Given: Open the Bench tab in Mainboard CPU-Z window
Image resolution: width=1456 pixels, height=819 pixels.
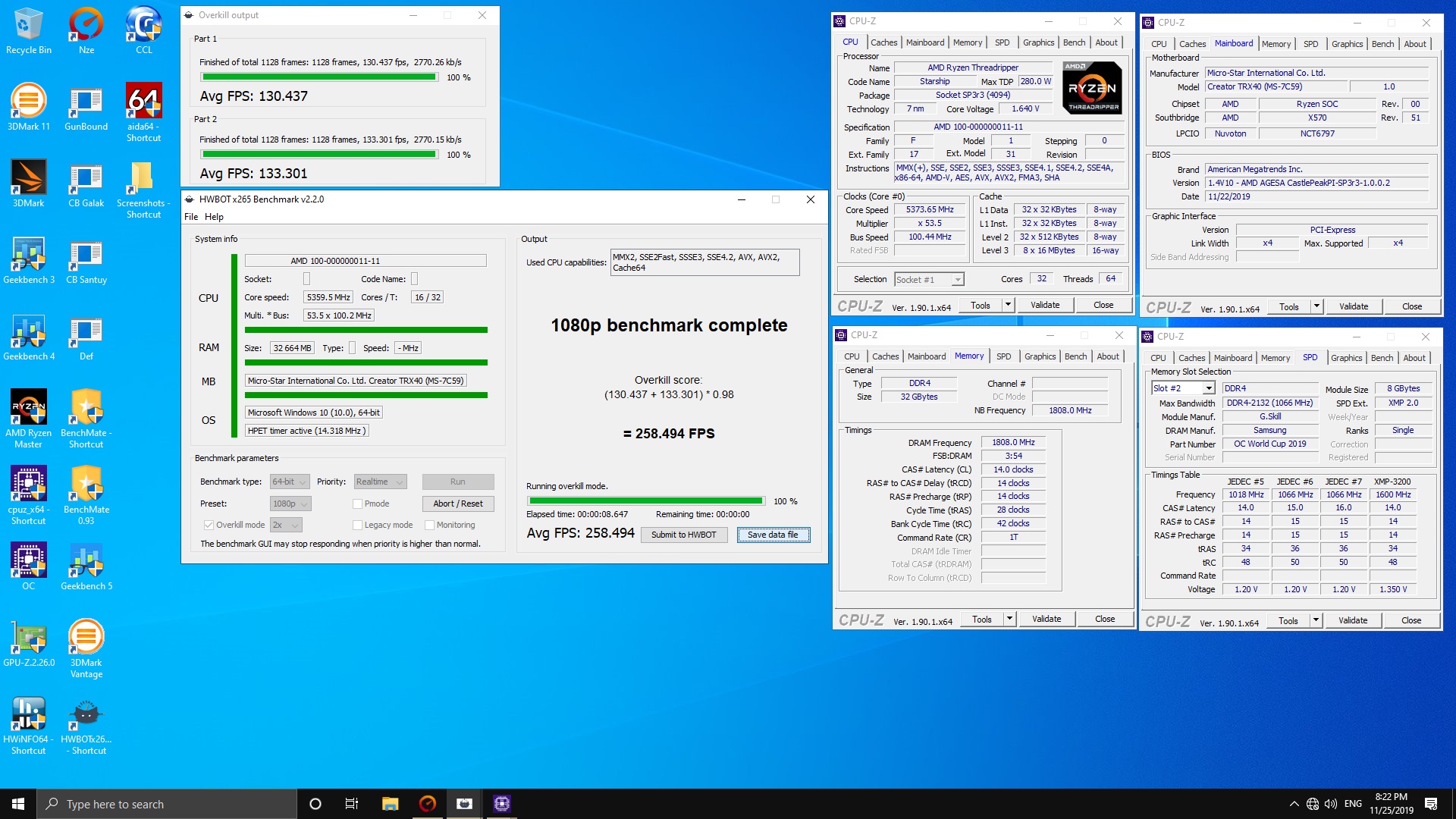Looking at the screenshot, I should tap(1382, 44).
